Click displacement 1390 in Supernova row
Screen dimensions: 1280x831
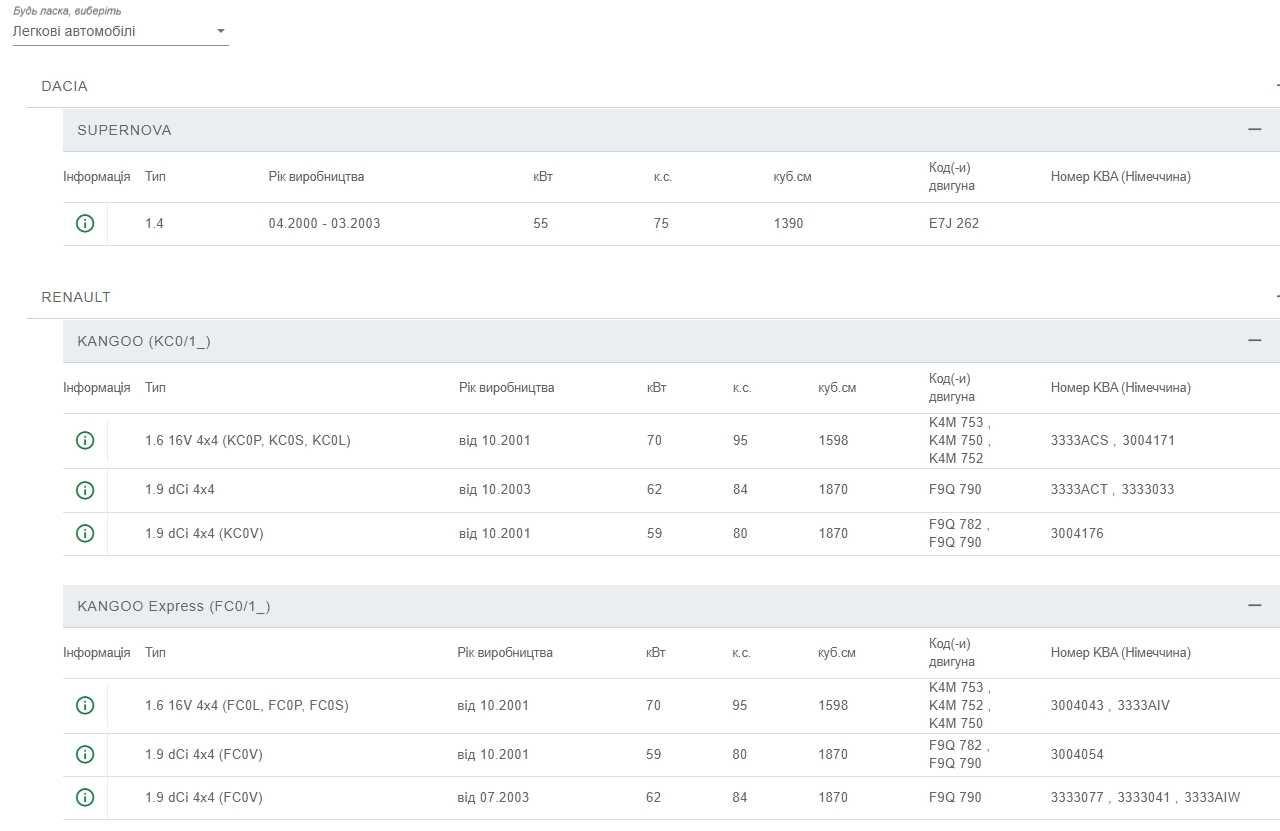point(788,223)
